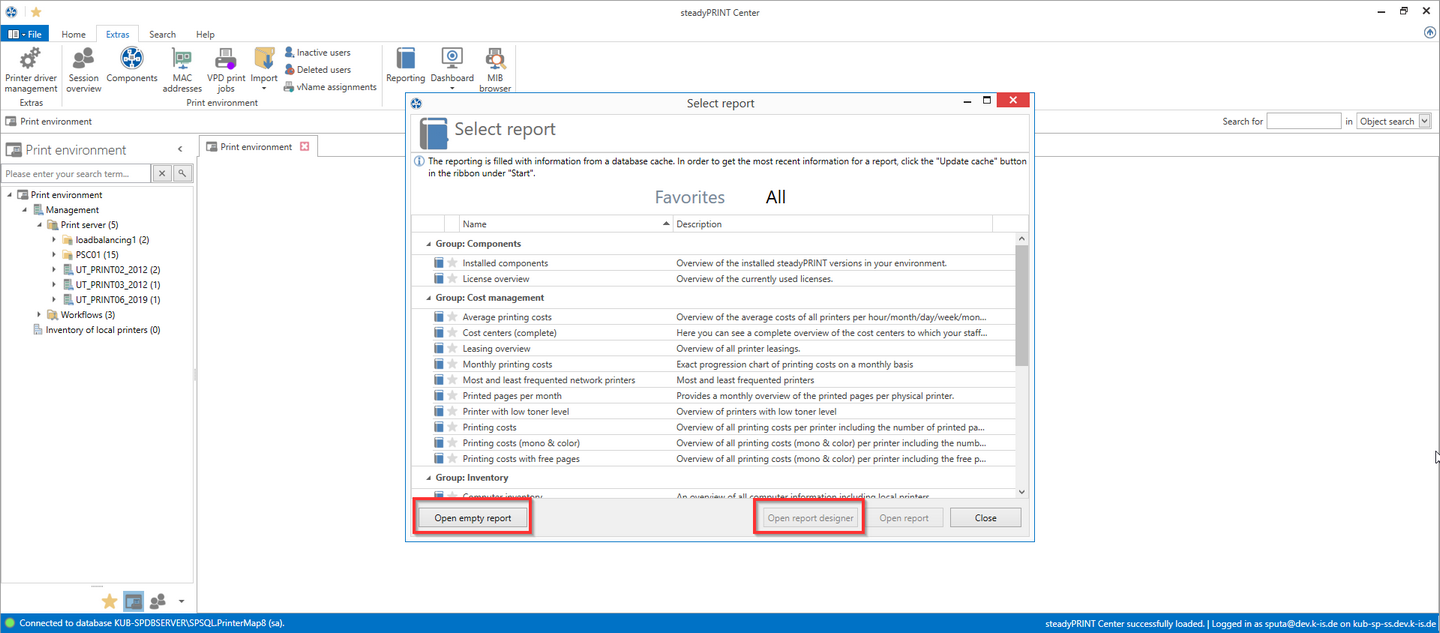Screen dimensions: 1440x633
Task: Show Inactive users
Action: [x=317, y=52]
